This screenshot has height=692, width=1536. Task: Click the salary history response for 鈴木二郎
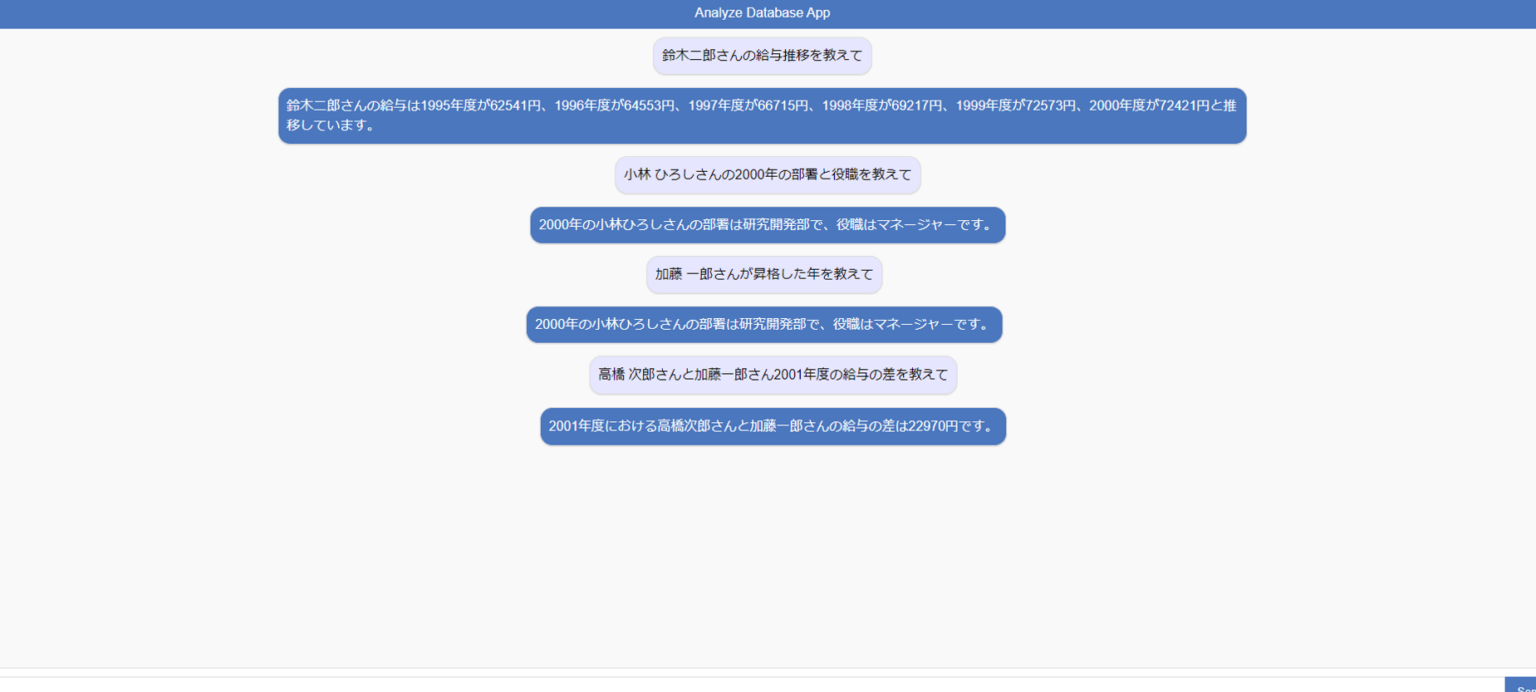click(x=762, y=115)
